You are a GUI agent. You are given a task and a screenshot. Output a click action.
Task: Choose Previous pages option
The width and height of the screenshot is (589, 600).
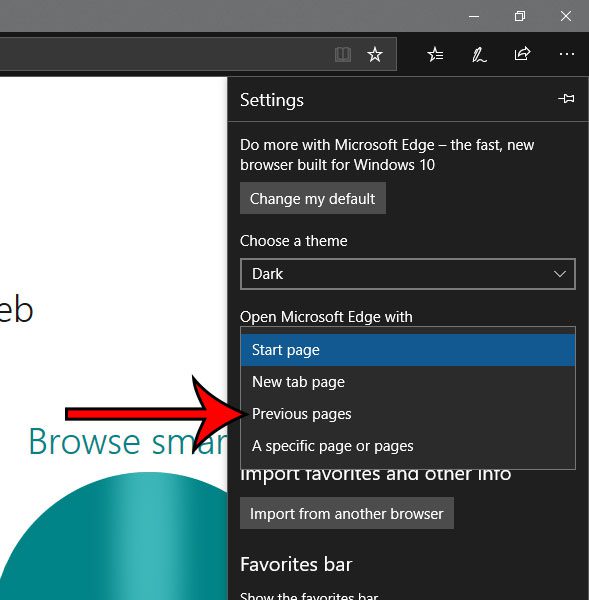pyautogui.click(x=408, y=414)
